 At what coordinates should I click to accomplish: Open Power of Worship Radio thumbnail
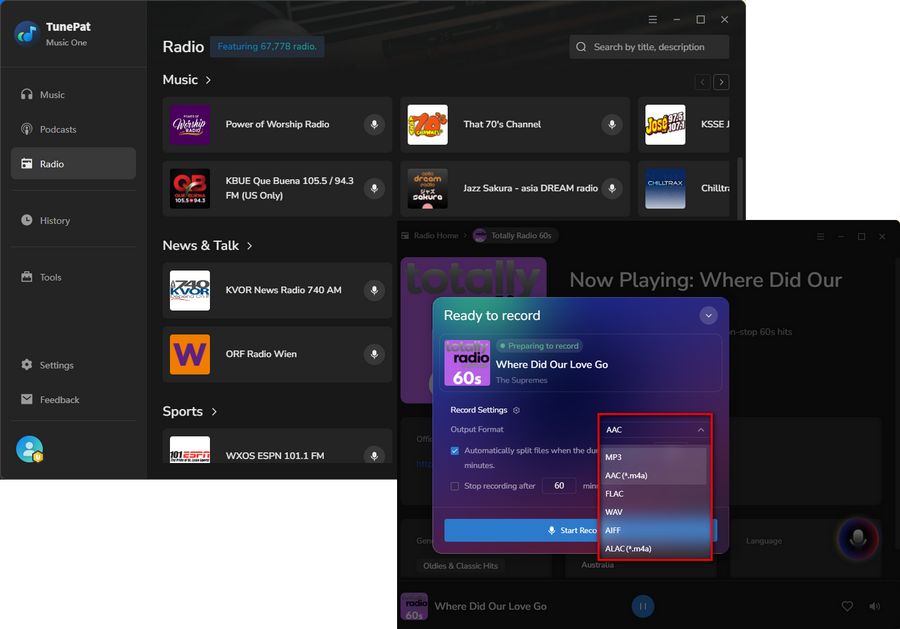point(190,125)
